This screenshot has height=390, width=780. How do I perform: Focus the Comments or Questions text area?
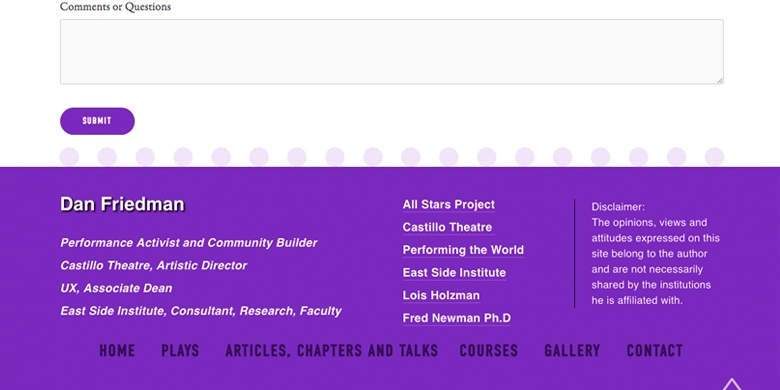click(392, 52)
